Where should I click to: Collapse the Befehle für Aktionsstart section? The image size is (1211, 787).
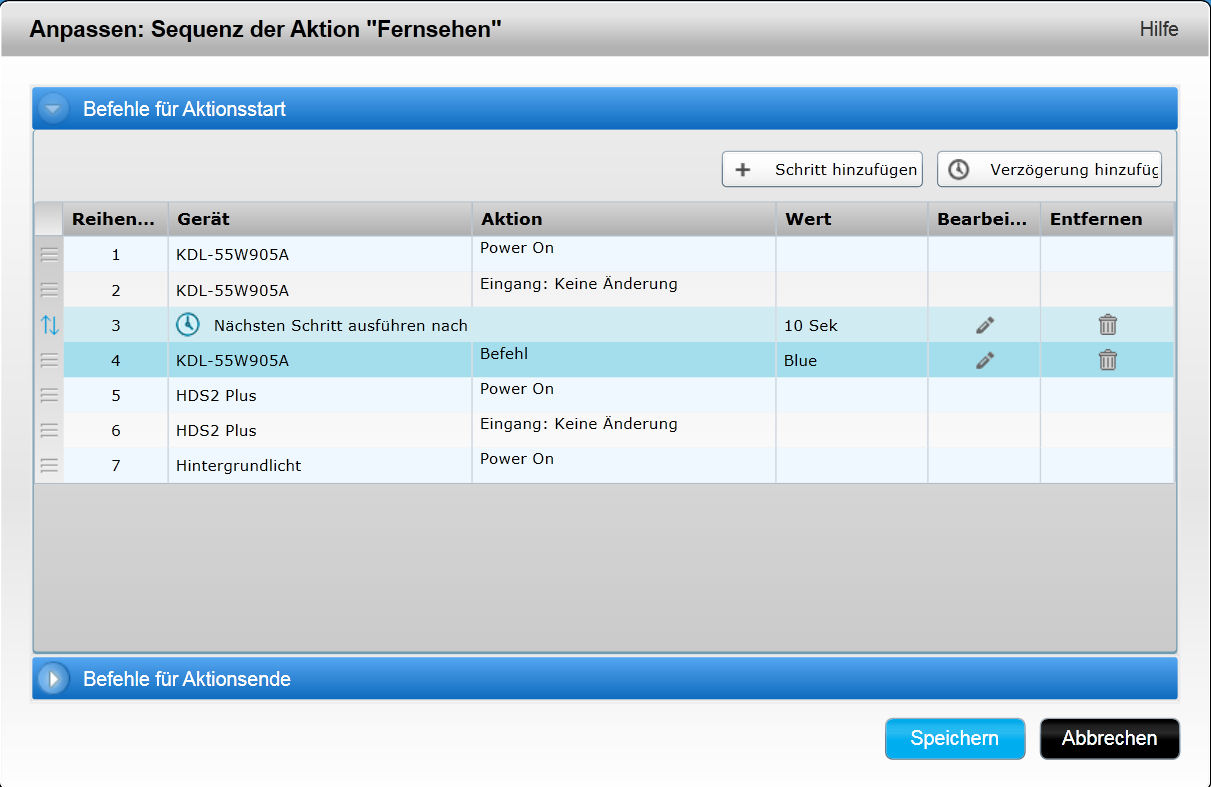tap(53, 108)
